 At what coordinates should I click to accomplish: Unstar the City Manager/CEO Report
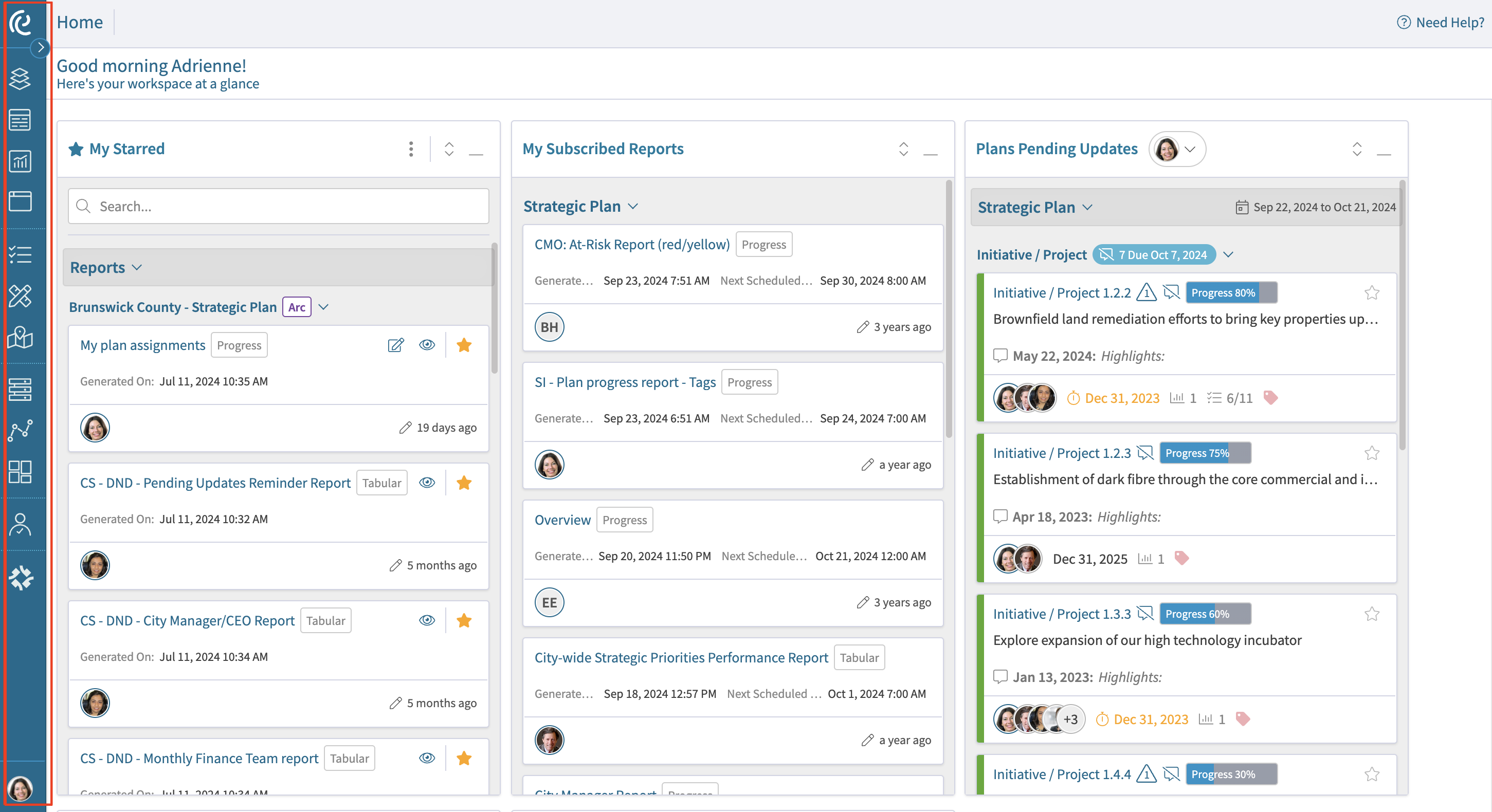pos(464,620)
